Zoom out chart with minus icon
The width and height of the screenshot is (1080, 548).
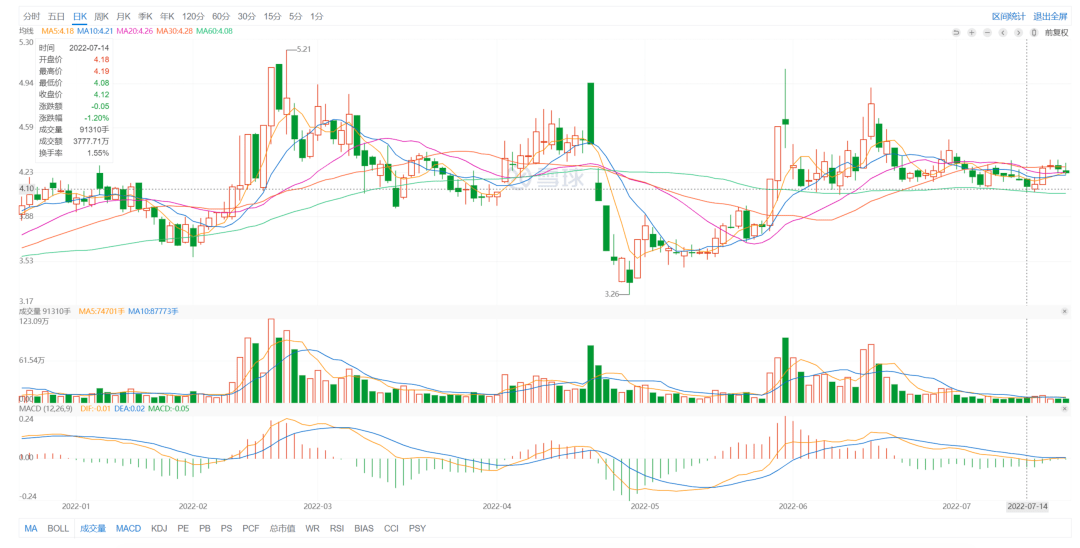986,33
